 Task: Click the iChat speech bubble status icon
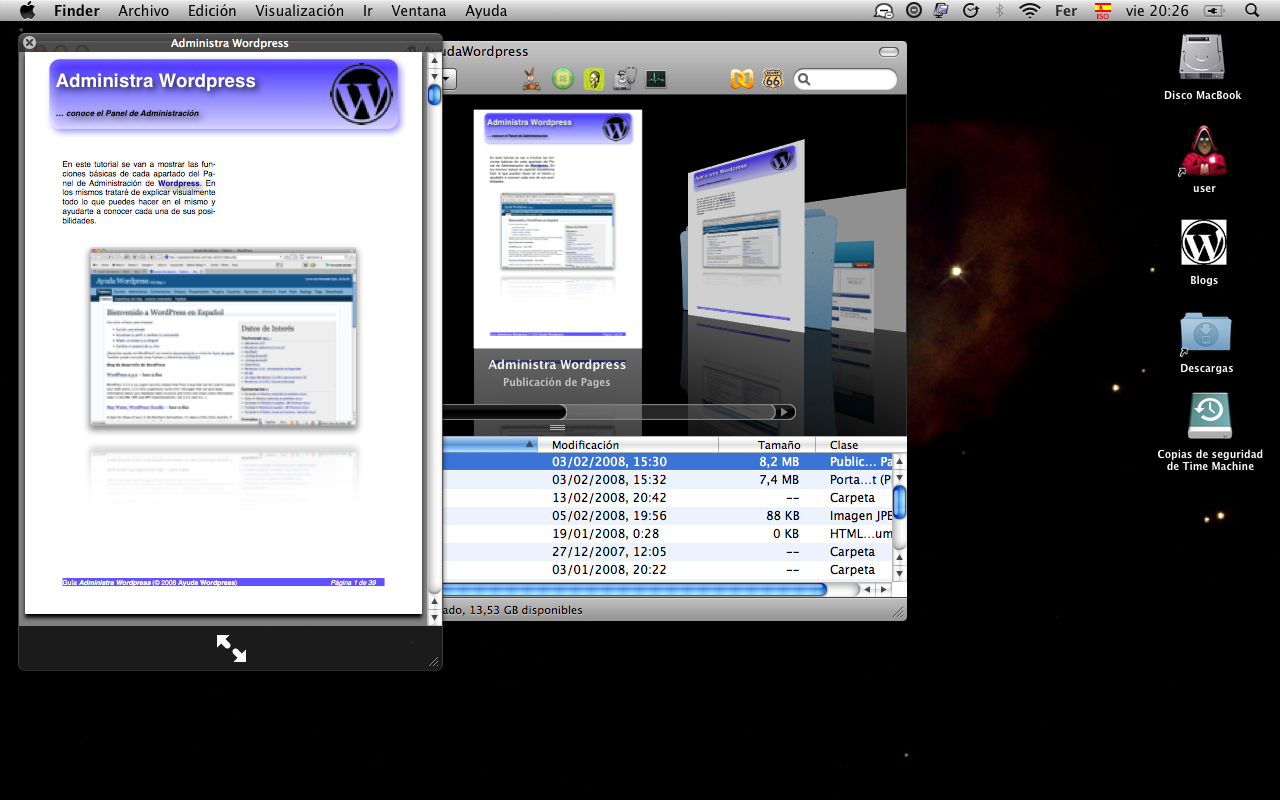(884, 11)
